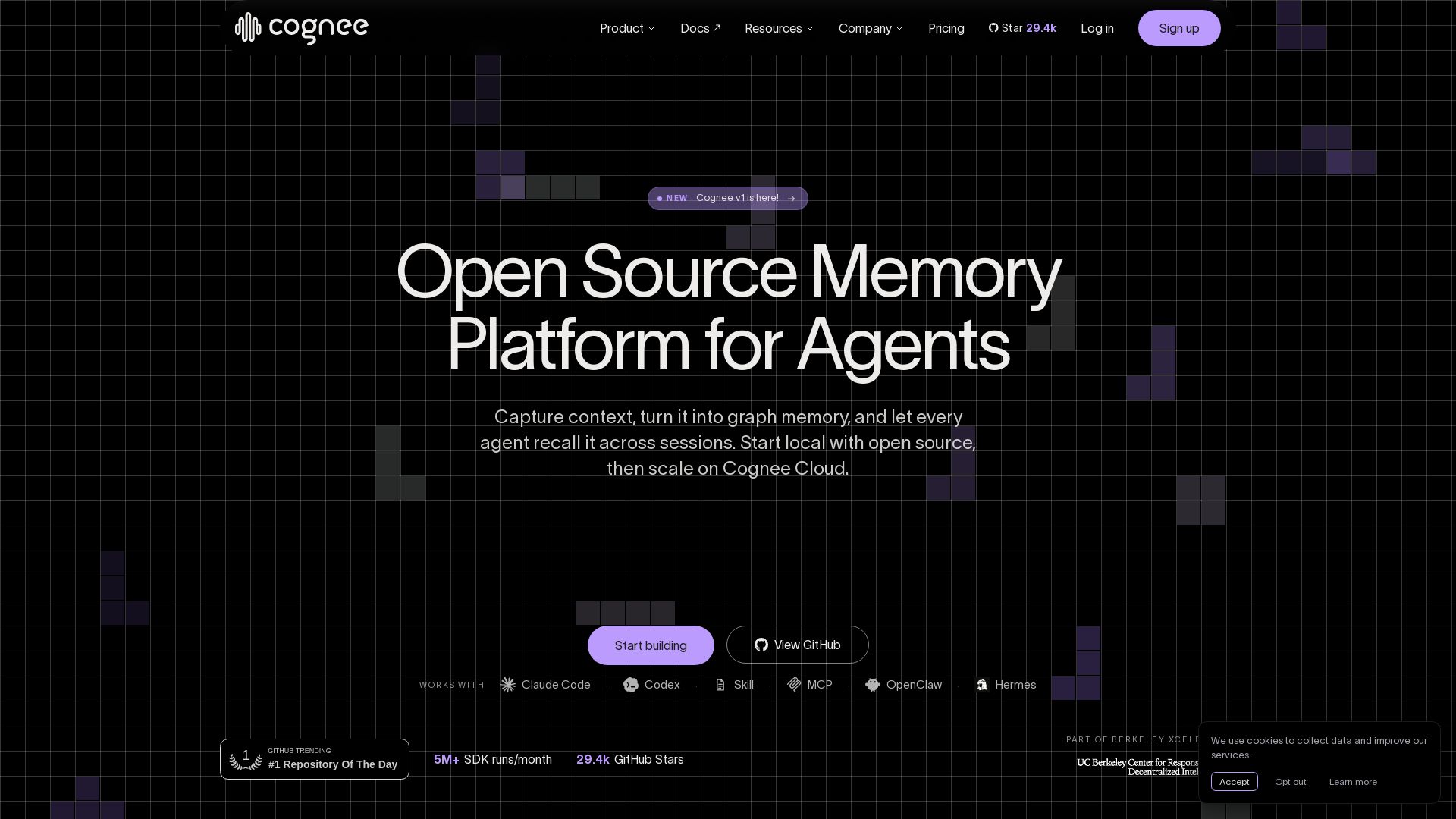1456x819 pixels.
Task: Click the Resources menu label
Action: (x=773, y=28)
